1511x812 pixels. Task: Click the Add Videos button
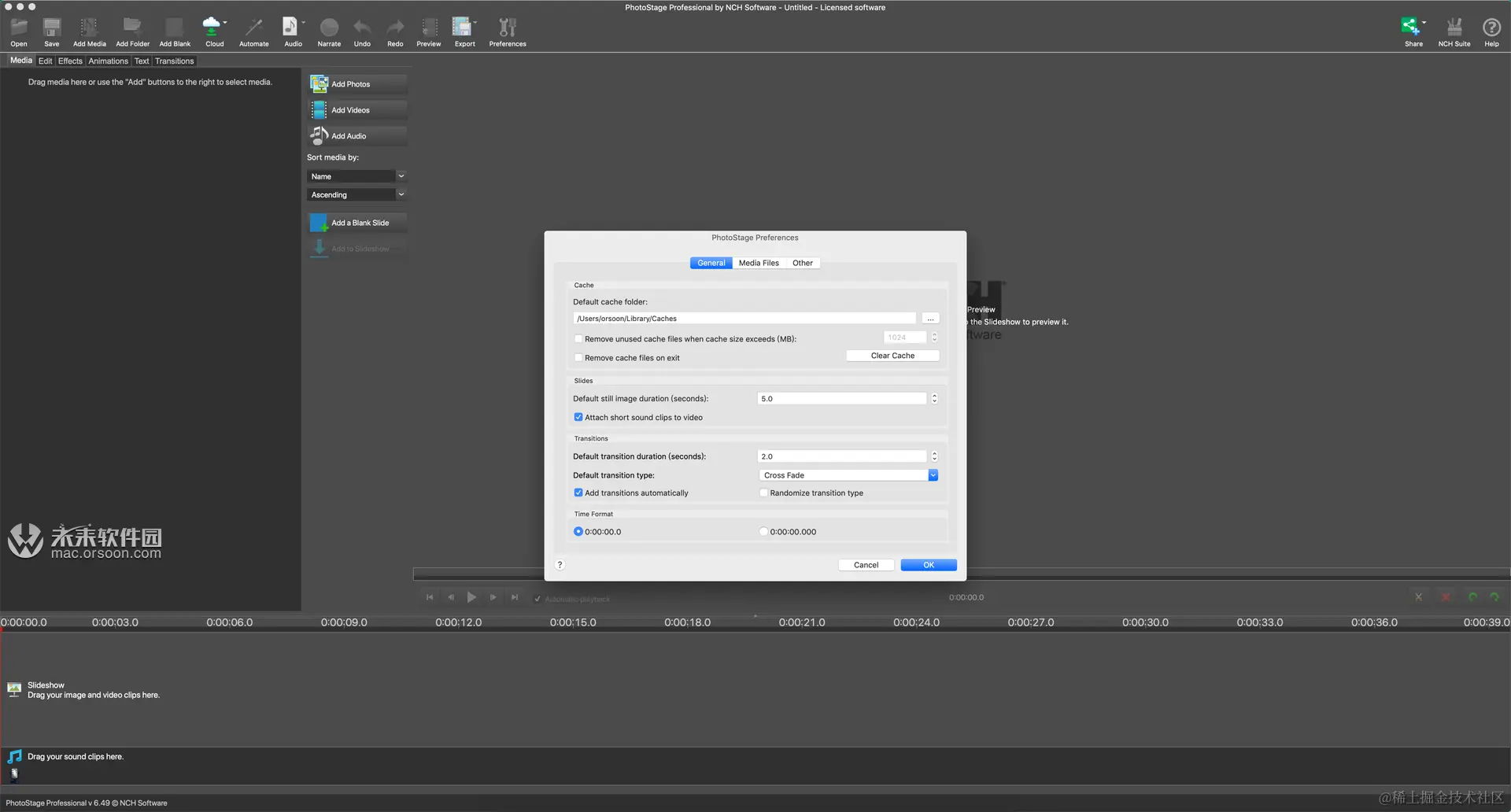pos(358,110)
